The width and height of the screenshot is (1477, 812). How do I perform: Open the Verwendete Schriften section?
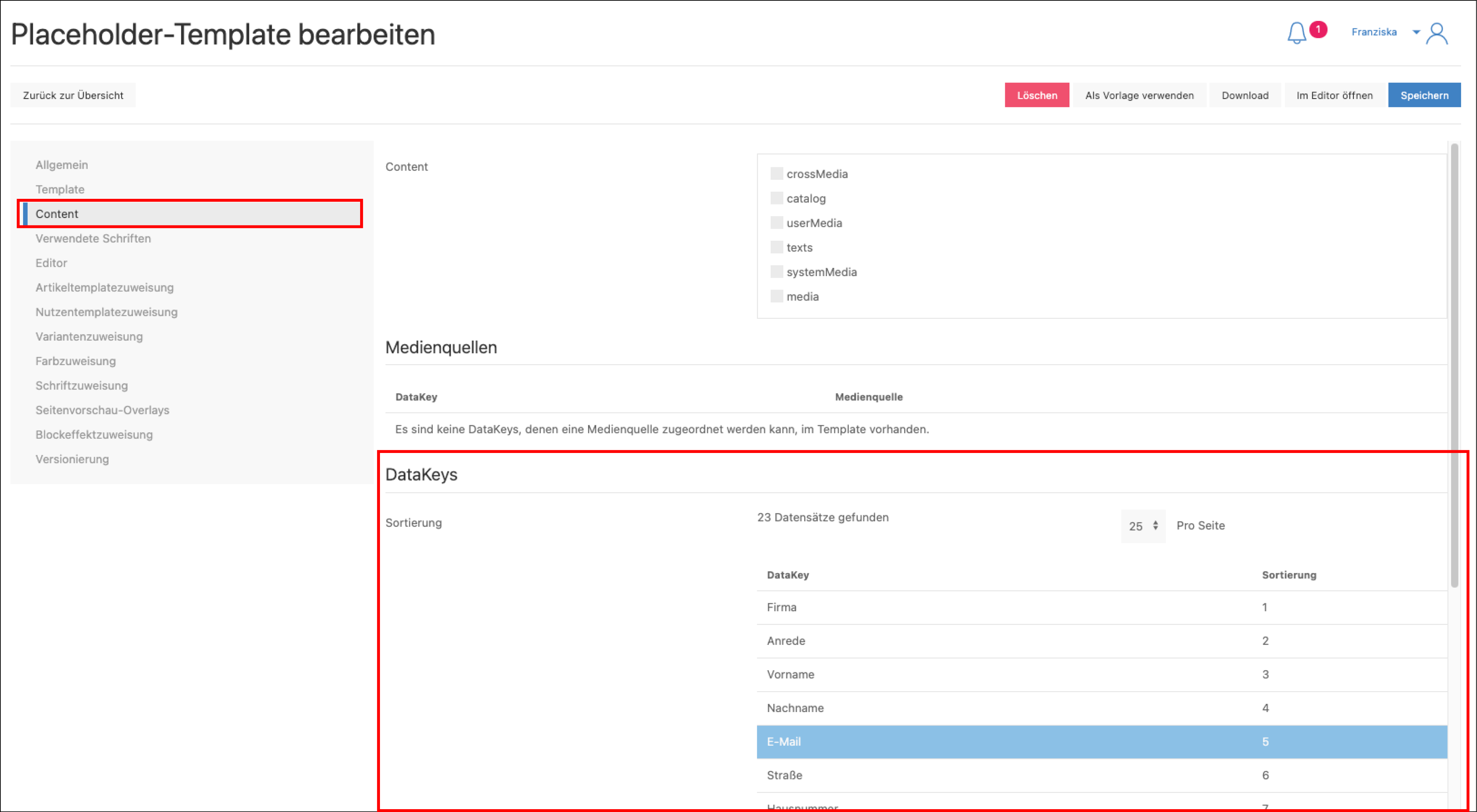coord(93,239)
